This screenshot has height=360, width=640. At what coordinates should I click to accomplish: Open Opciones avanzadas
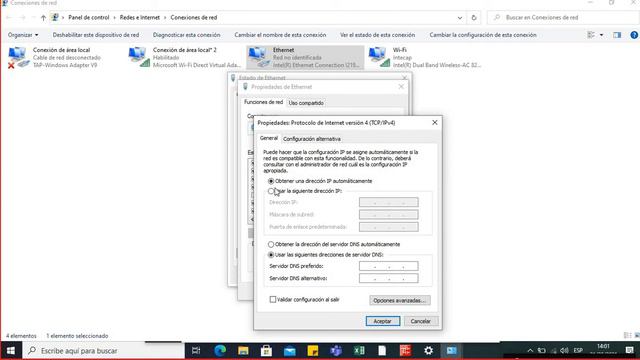(x=400, y=300)
